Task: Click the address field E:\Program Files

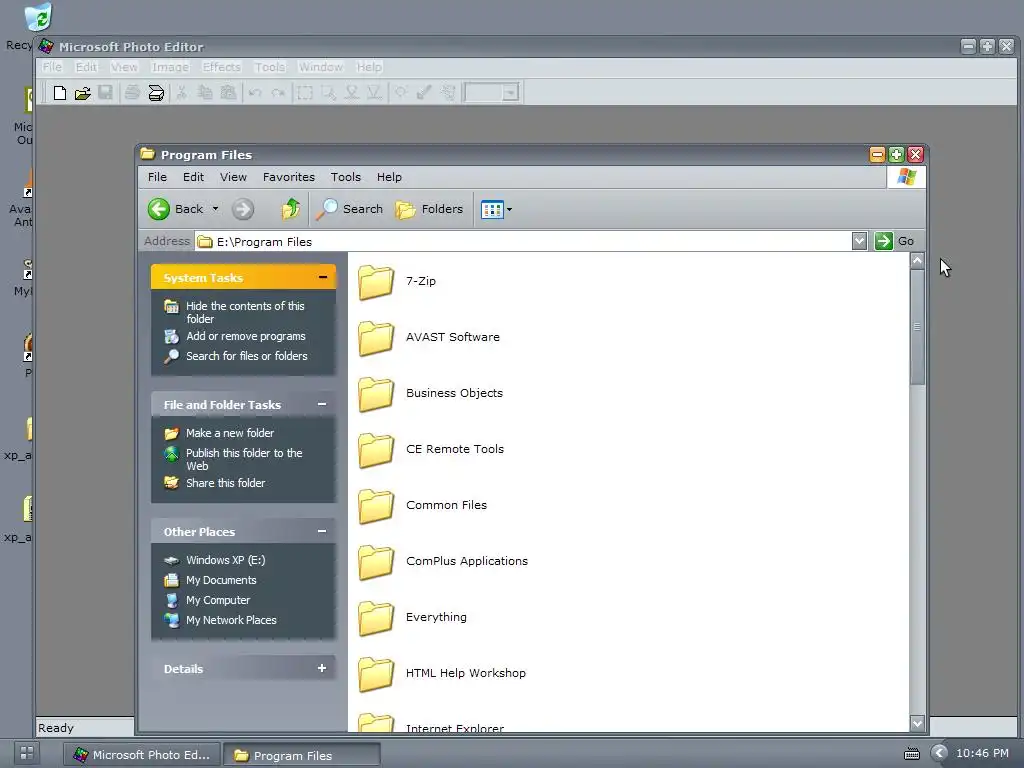Action: [x=522, y=242]
